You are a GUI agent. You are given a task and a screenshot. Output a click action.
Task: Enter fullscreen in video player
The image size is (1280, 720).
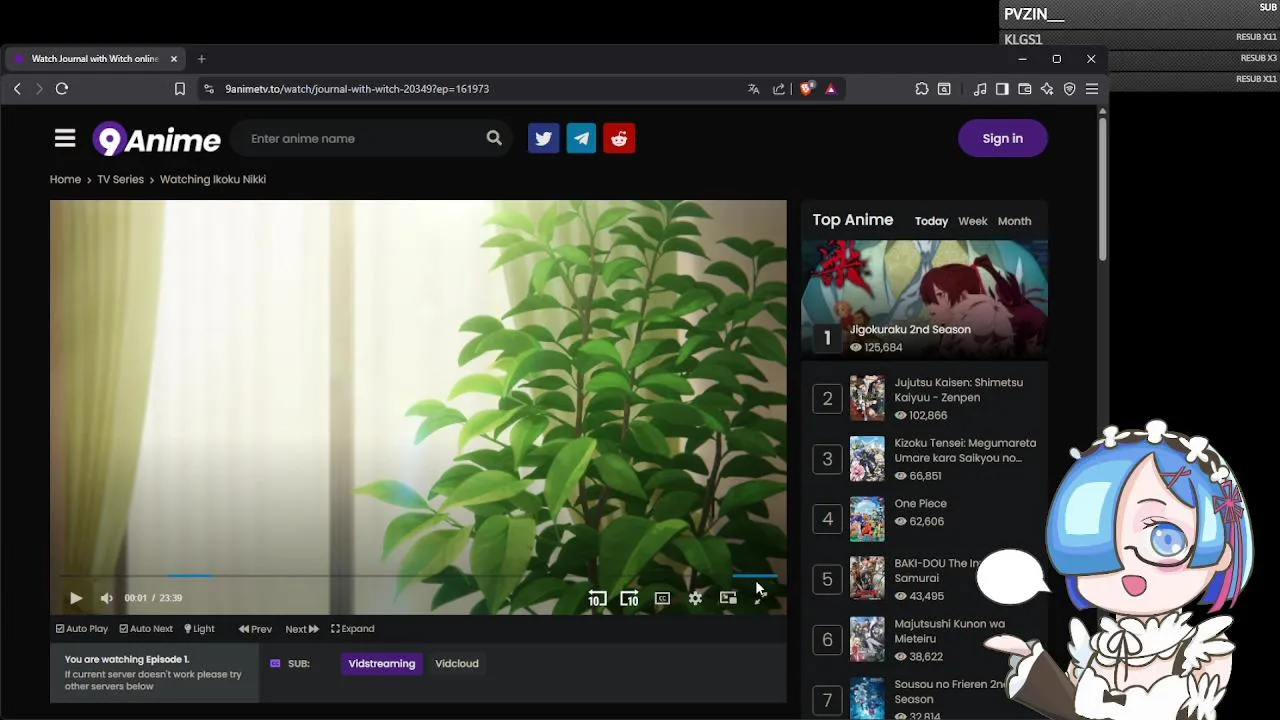coord(760,598)
